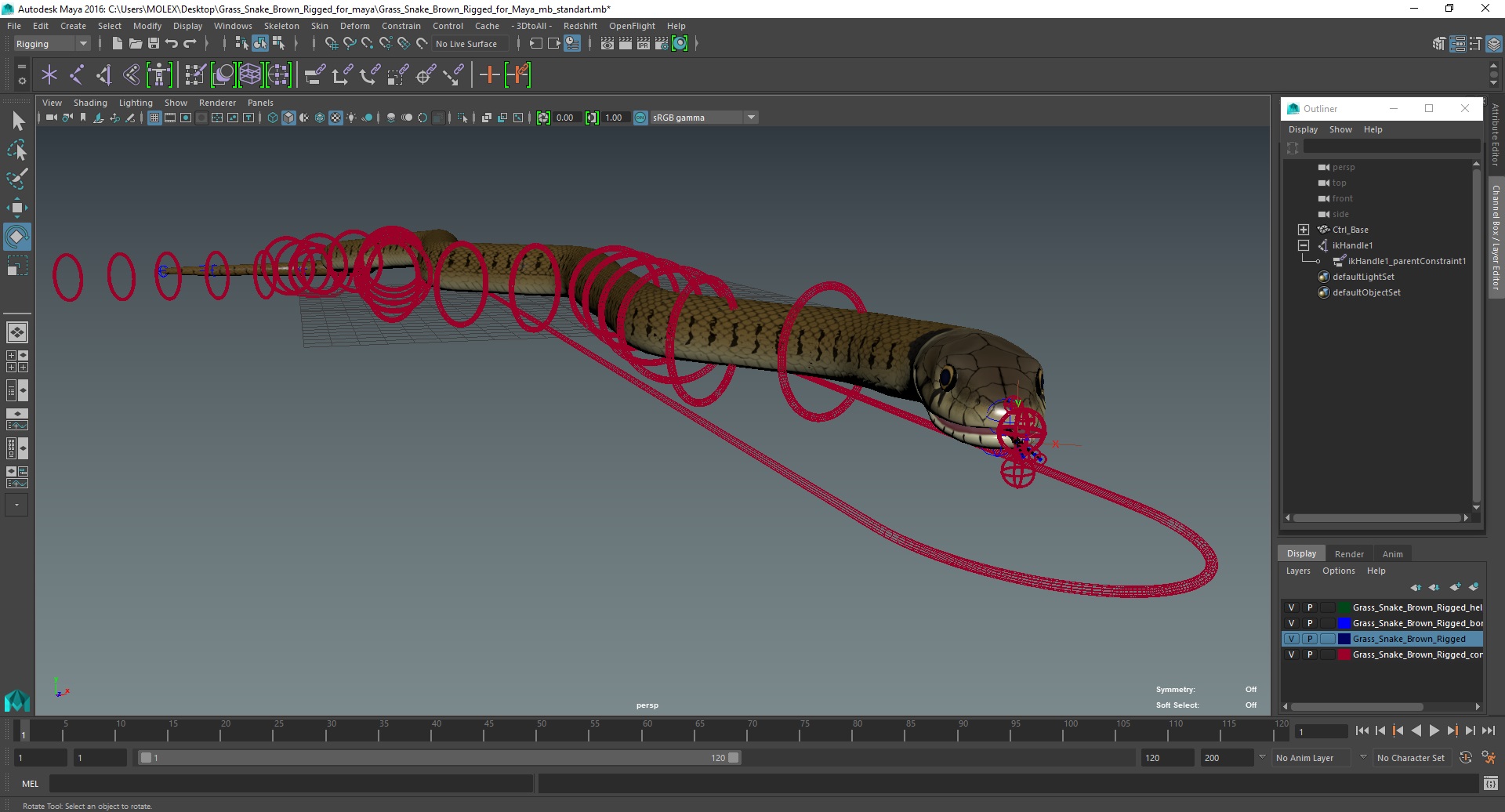Select ikHandle1_parentConstraint1 in Outliner
The width and height of the screenshot is (1505, 812).
[1406, 261]
